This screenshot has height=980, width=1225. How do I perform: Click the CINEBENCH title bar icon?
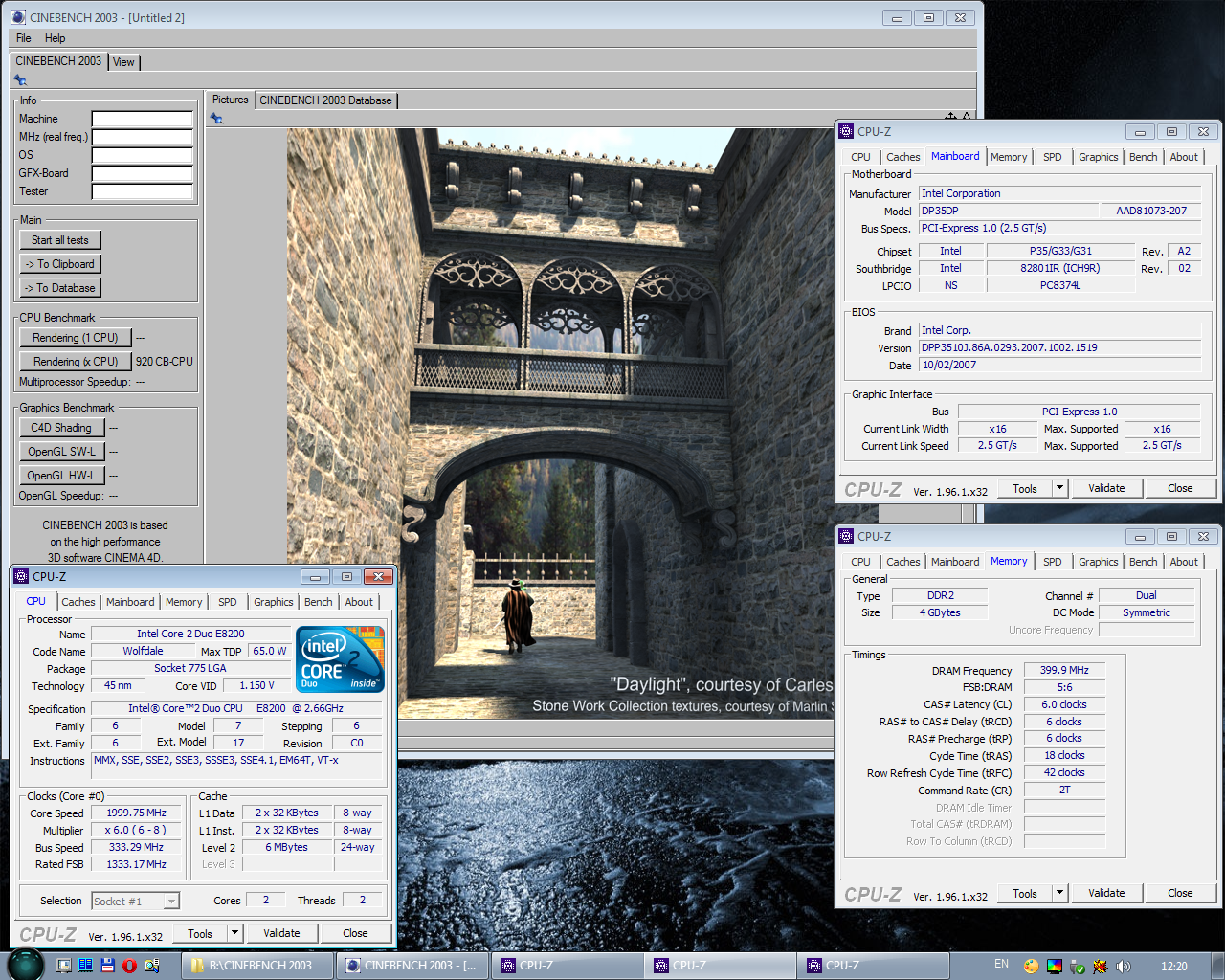point(18,17)
